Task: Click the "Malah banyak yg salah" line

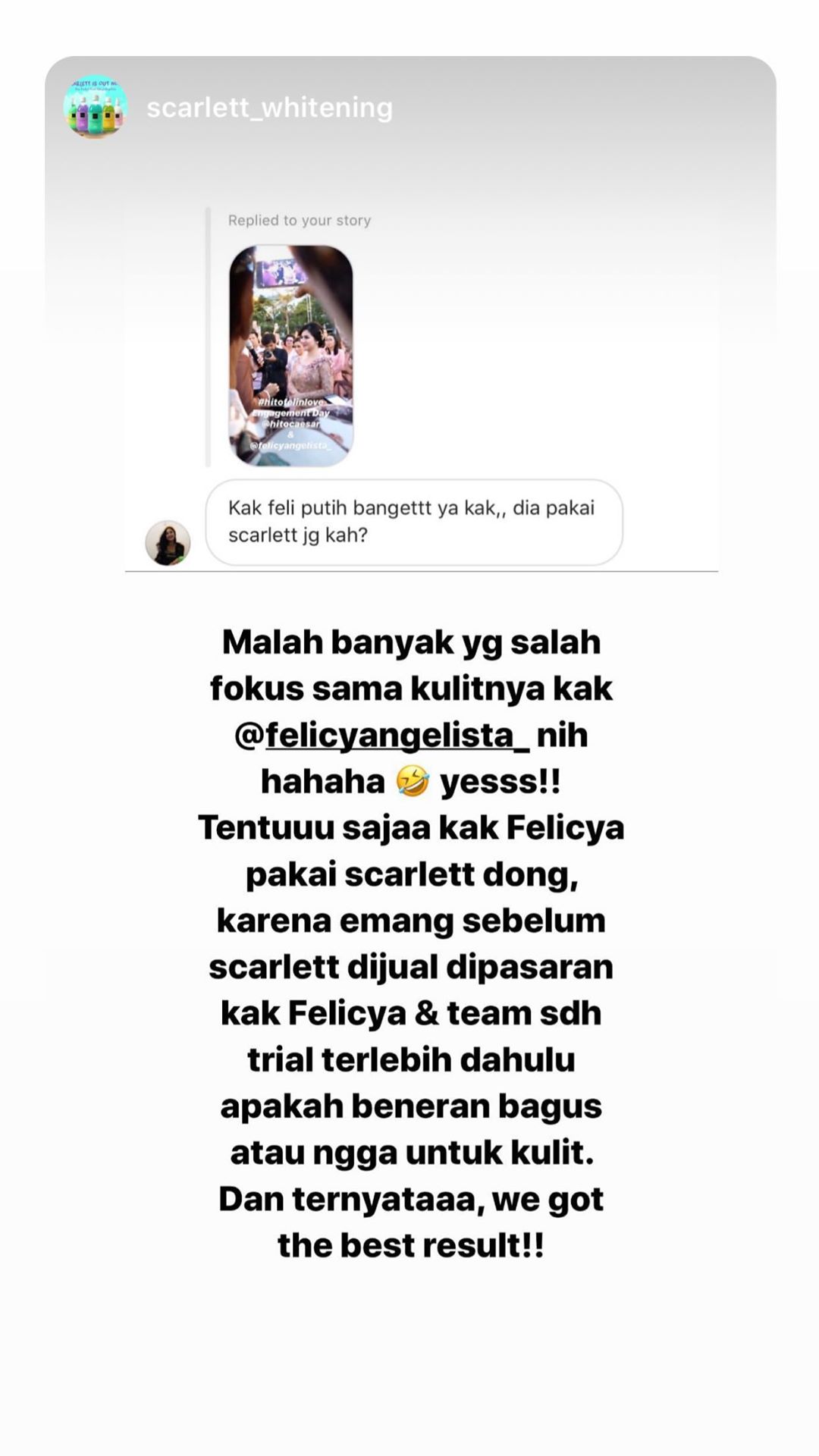Action: point(411,642)
